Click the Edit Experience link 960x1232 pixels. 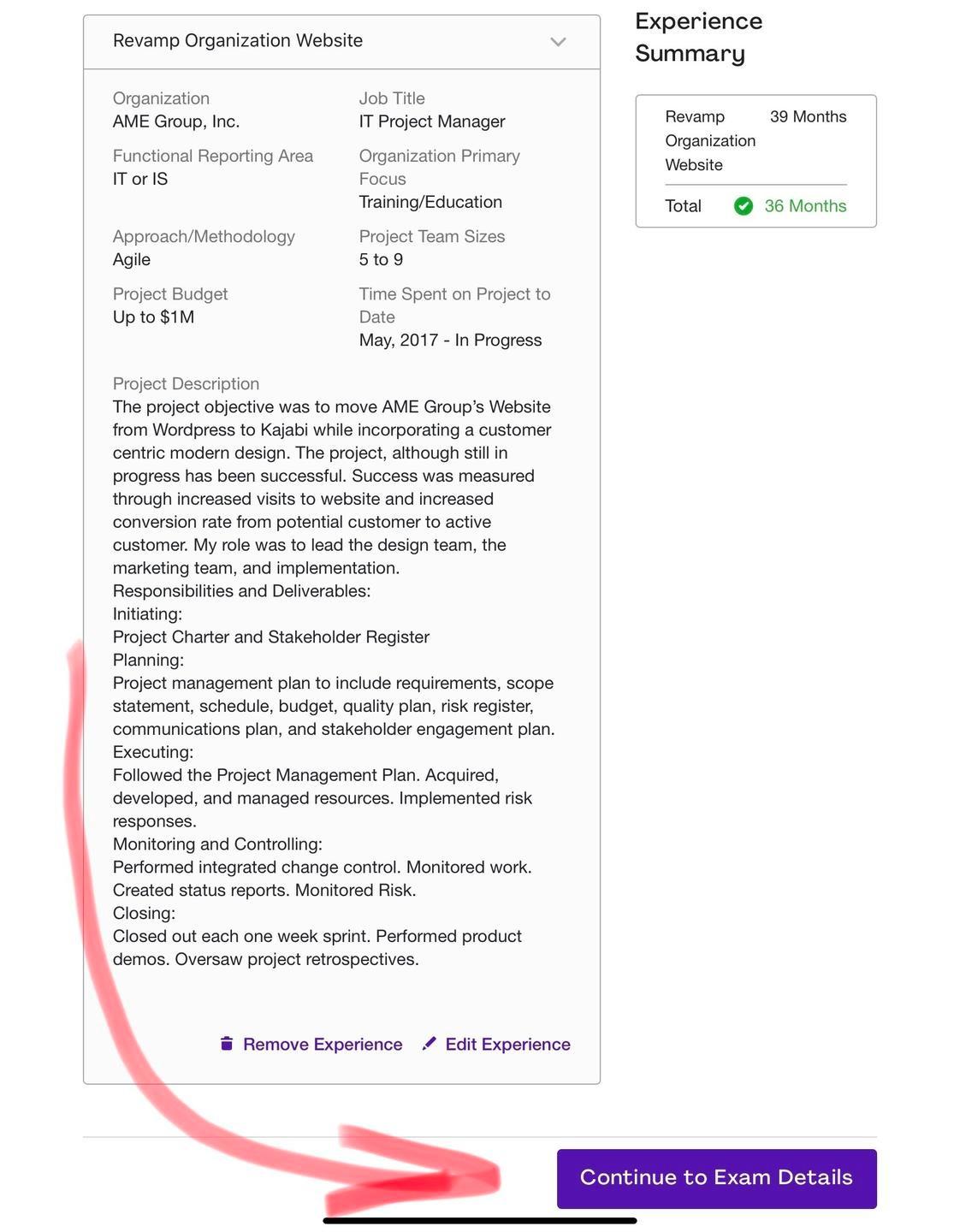point(508,1044)
